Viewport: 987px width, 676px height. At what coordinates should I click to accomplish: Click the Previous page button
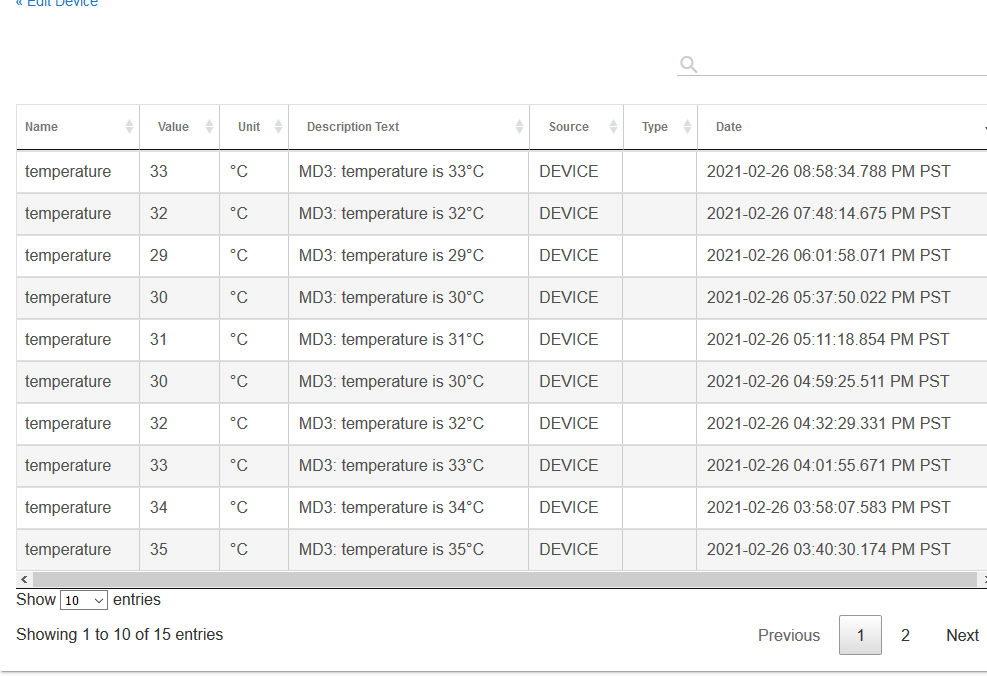pyautogui.click(x=788, y=635)
